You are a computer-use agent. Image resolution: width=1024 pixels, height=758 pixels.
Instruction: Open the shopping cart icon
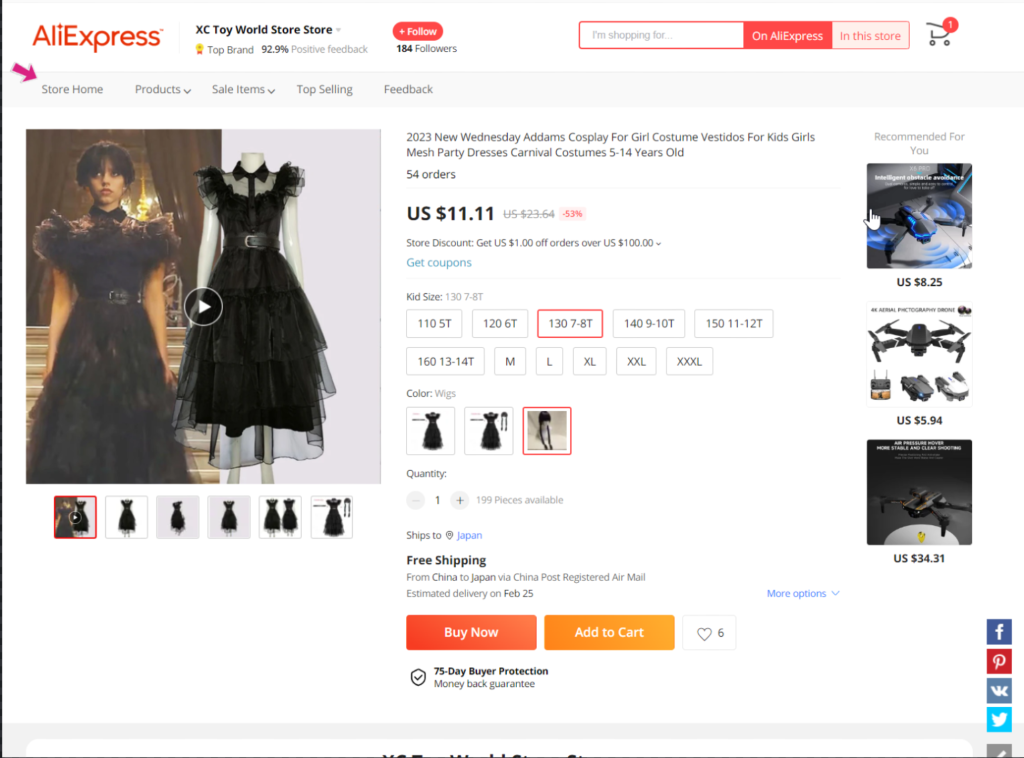tap(939, 35)
